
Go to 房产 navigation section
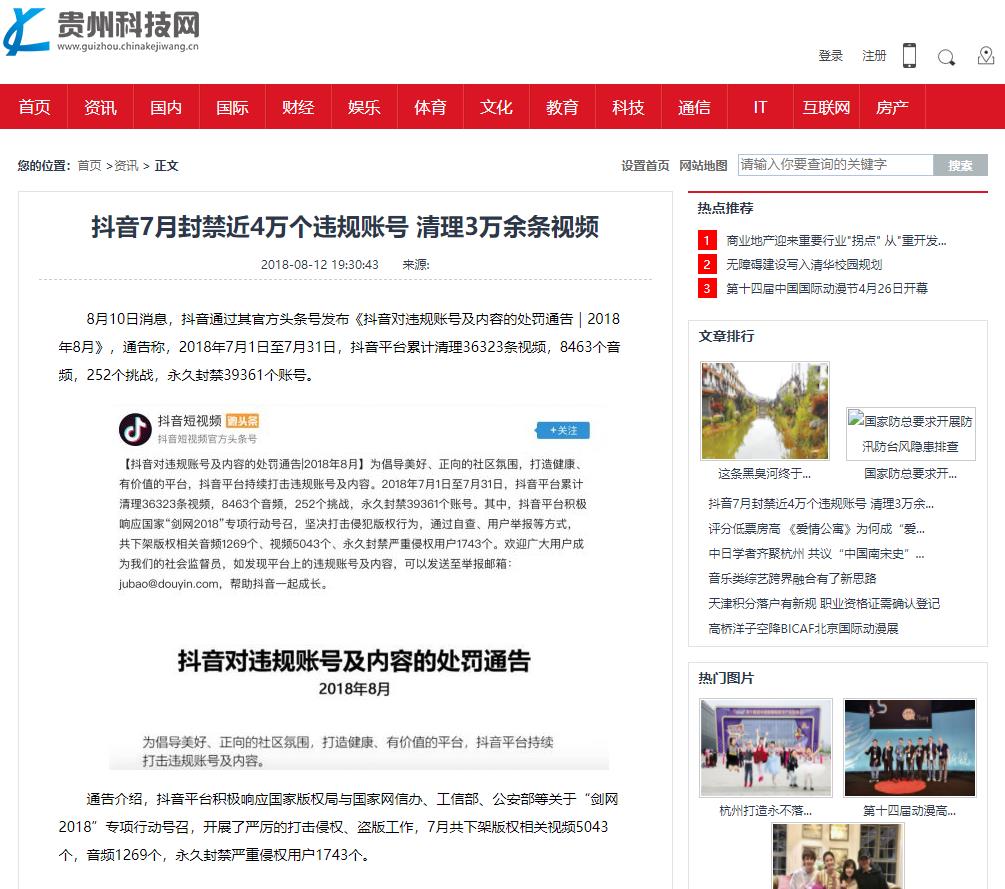[892, 107]
